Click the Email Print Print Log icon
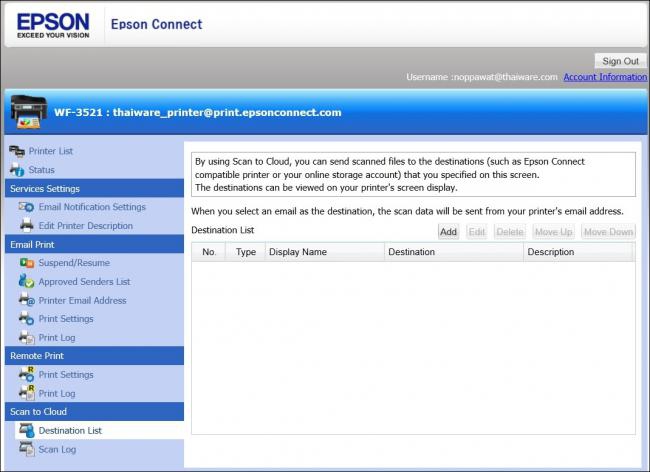 point(27,337)
